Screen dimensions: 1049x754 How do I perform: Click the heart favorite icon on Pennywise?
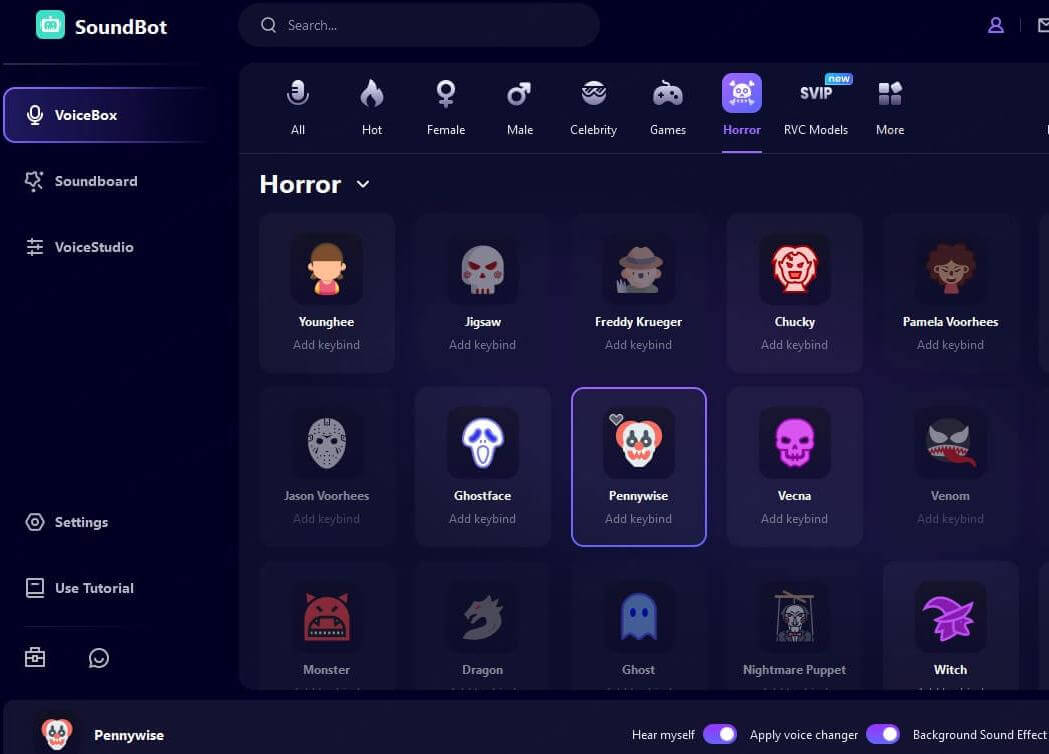pos(616,420)
